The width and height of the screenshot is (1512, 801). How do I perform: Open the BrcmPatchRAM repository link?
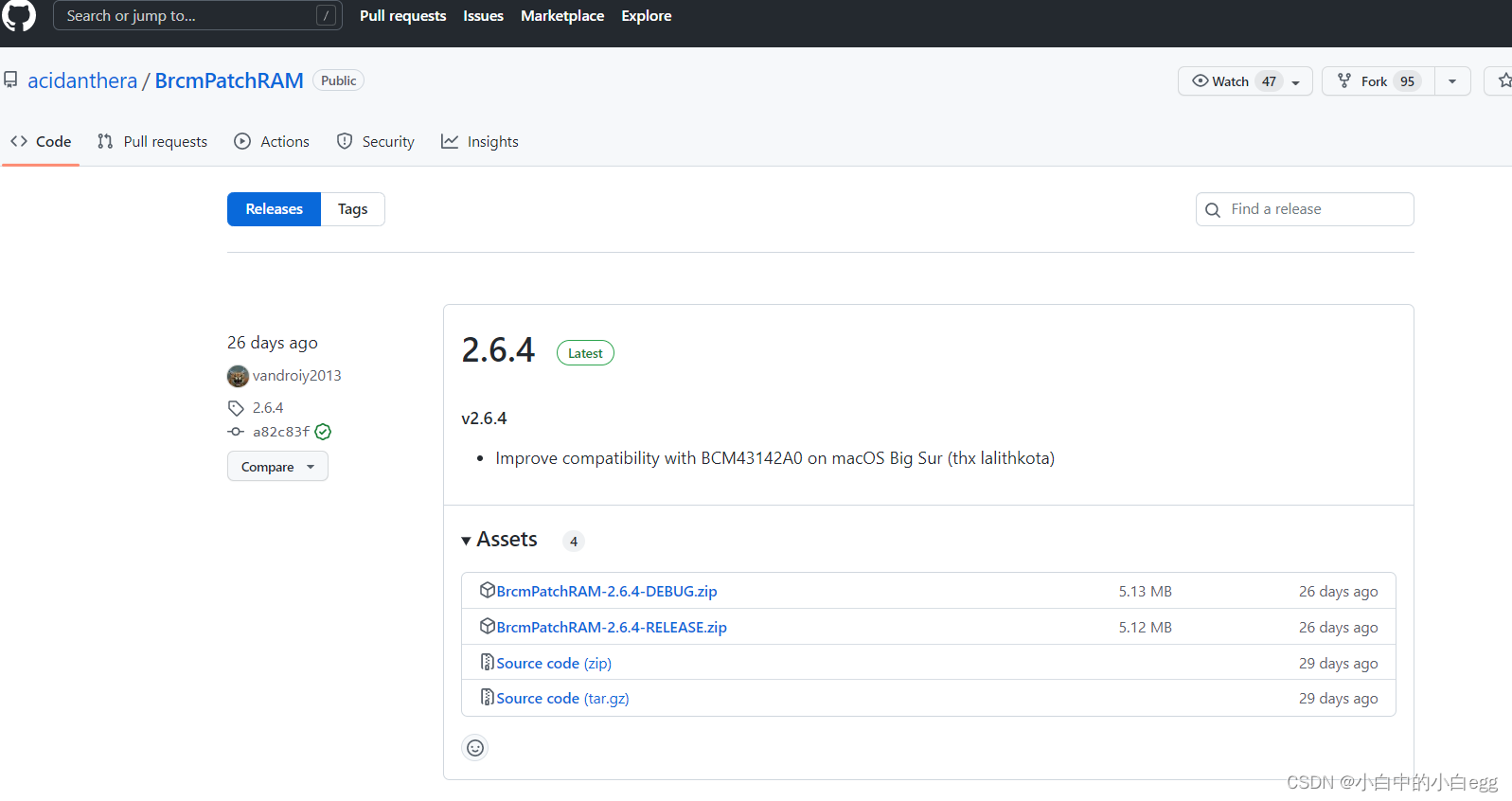click(229, 80)
